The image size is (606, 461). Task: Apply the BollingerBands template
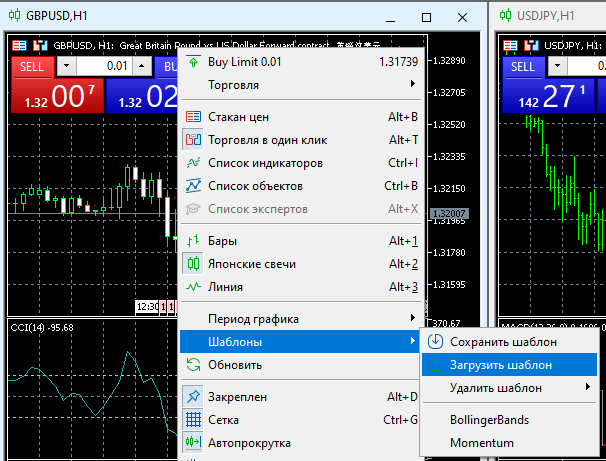coord(490,420)
